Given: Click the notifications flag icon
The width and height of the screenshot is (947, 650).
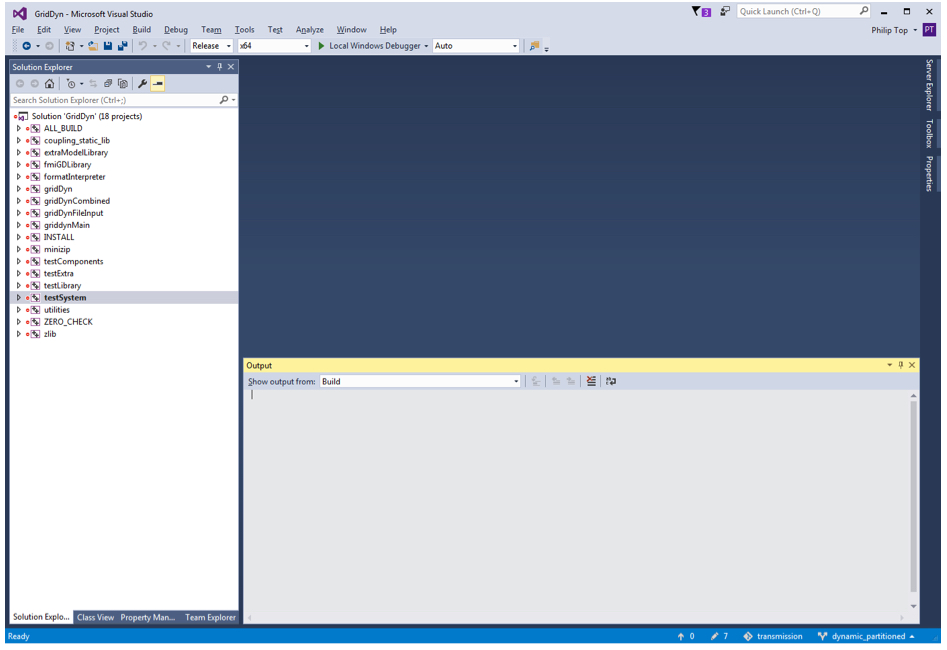Looking at the screenshot, I should point(701,11).
